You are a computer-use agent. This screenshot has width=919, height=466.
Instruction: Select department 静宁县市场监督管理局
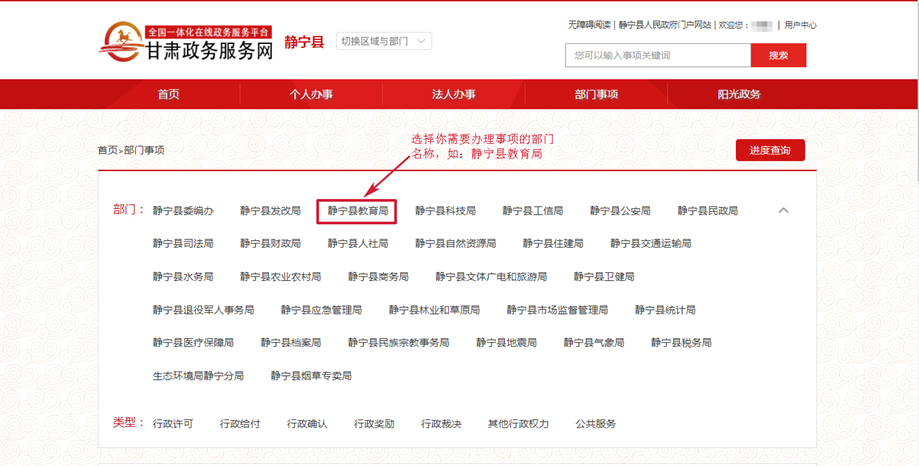pyautogui.click(x=557, y=309)
